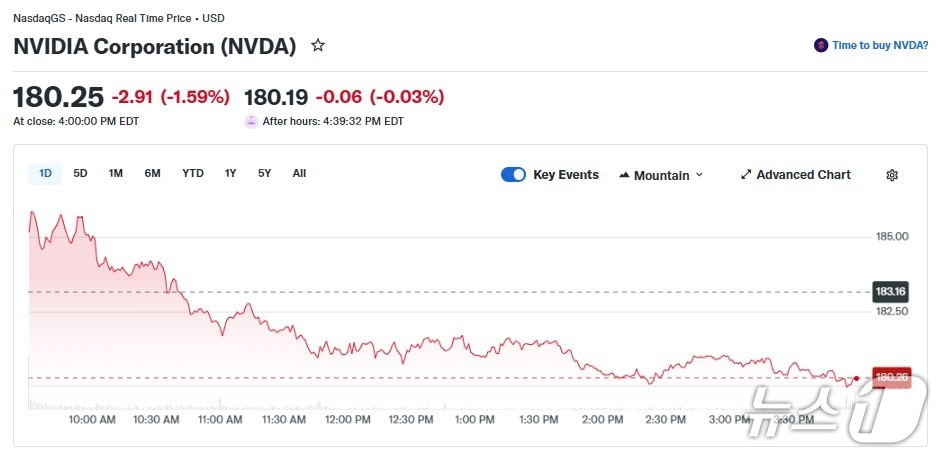Open the Time to buy NVDA? link

click(x=880, y=45)
